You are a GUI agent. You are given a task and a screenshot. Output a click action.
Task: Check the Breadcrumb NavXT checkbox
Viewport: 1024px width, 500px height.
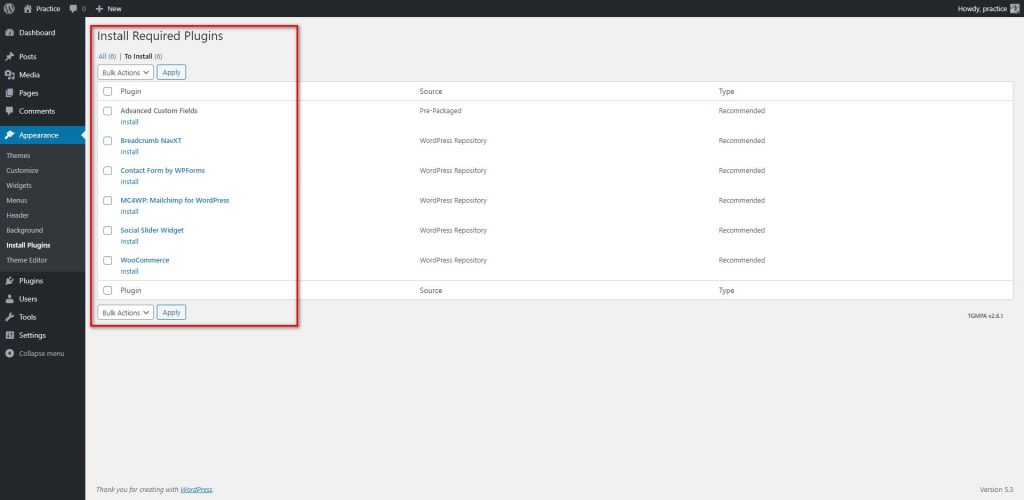click(x=108, y=141)
